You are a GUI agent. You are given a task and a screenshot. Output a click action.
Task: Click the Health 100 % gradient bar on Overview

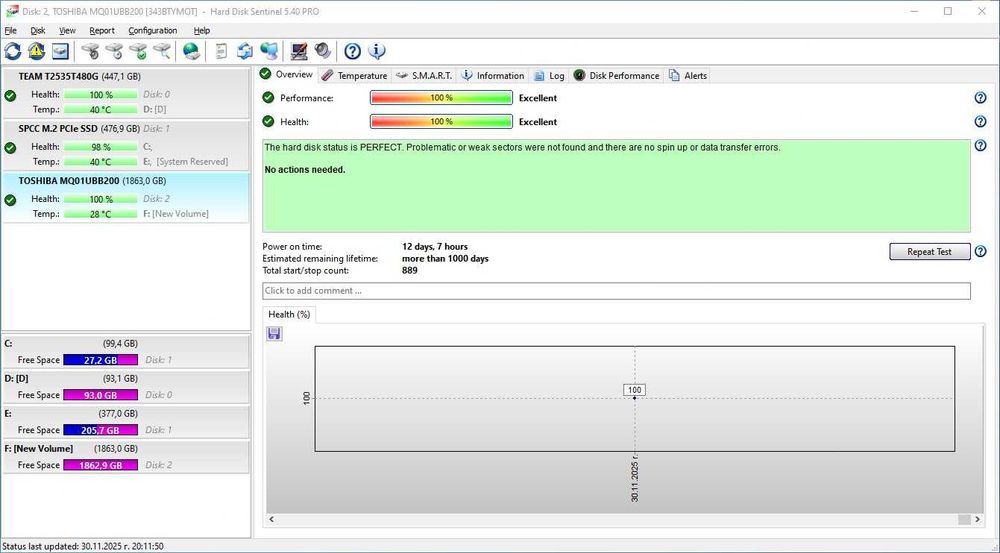coord(441,121)
